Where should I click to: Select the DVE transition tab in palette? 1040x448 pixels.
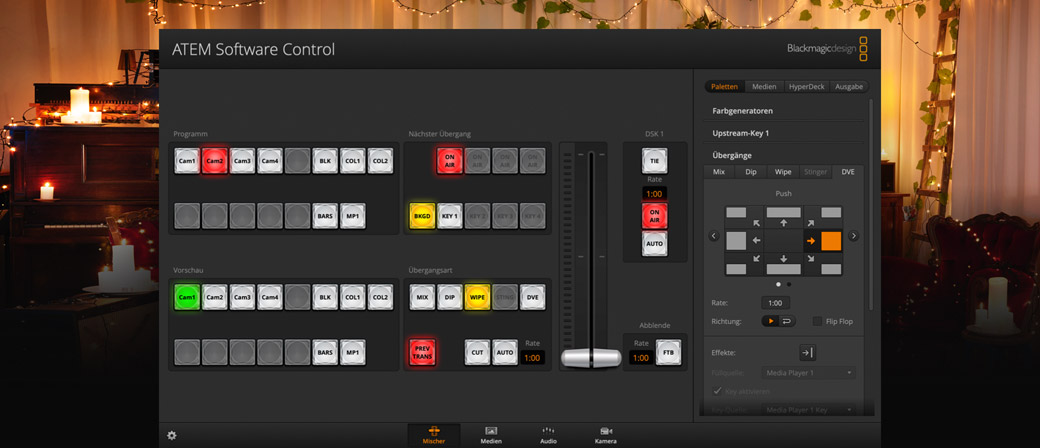point(848,172)
